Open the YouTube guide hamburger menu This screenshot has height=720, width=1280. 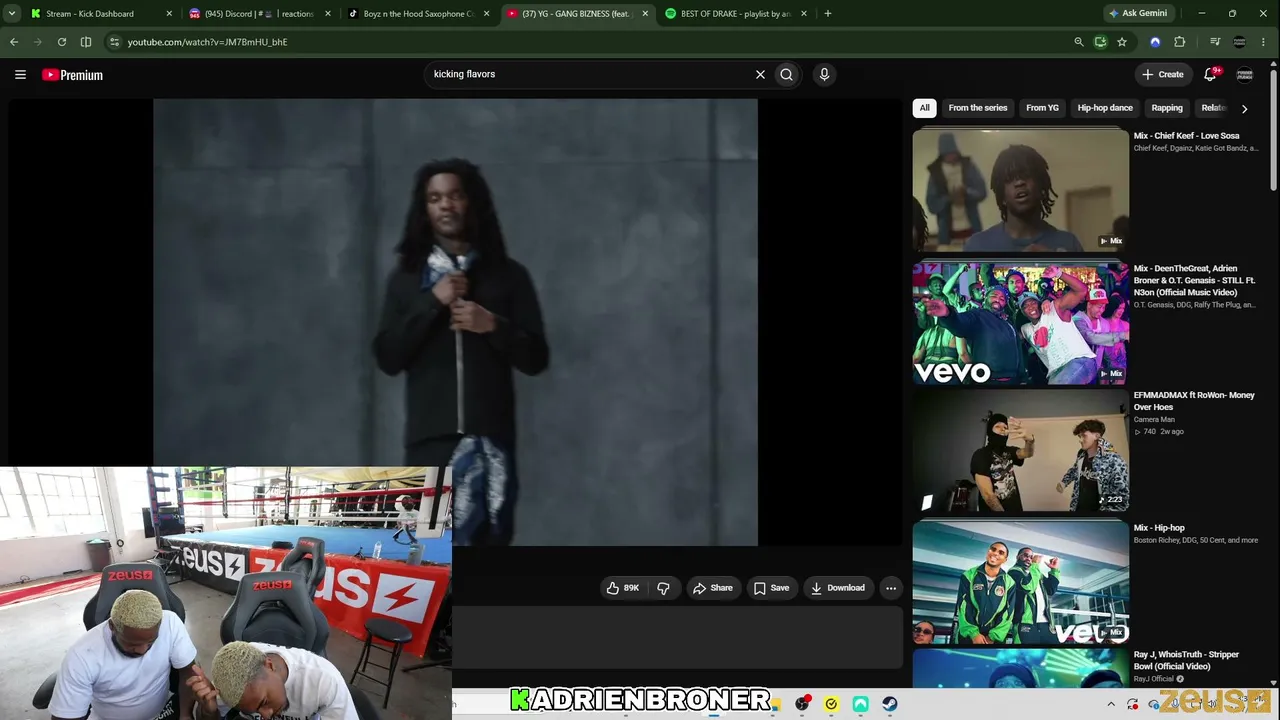pyautogui.click(x=20, y=75)
